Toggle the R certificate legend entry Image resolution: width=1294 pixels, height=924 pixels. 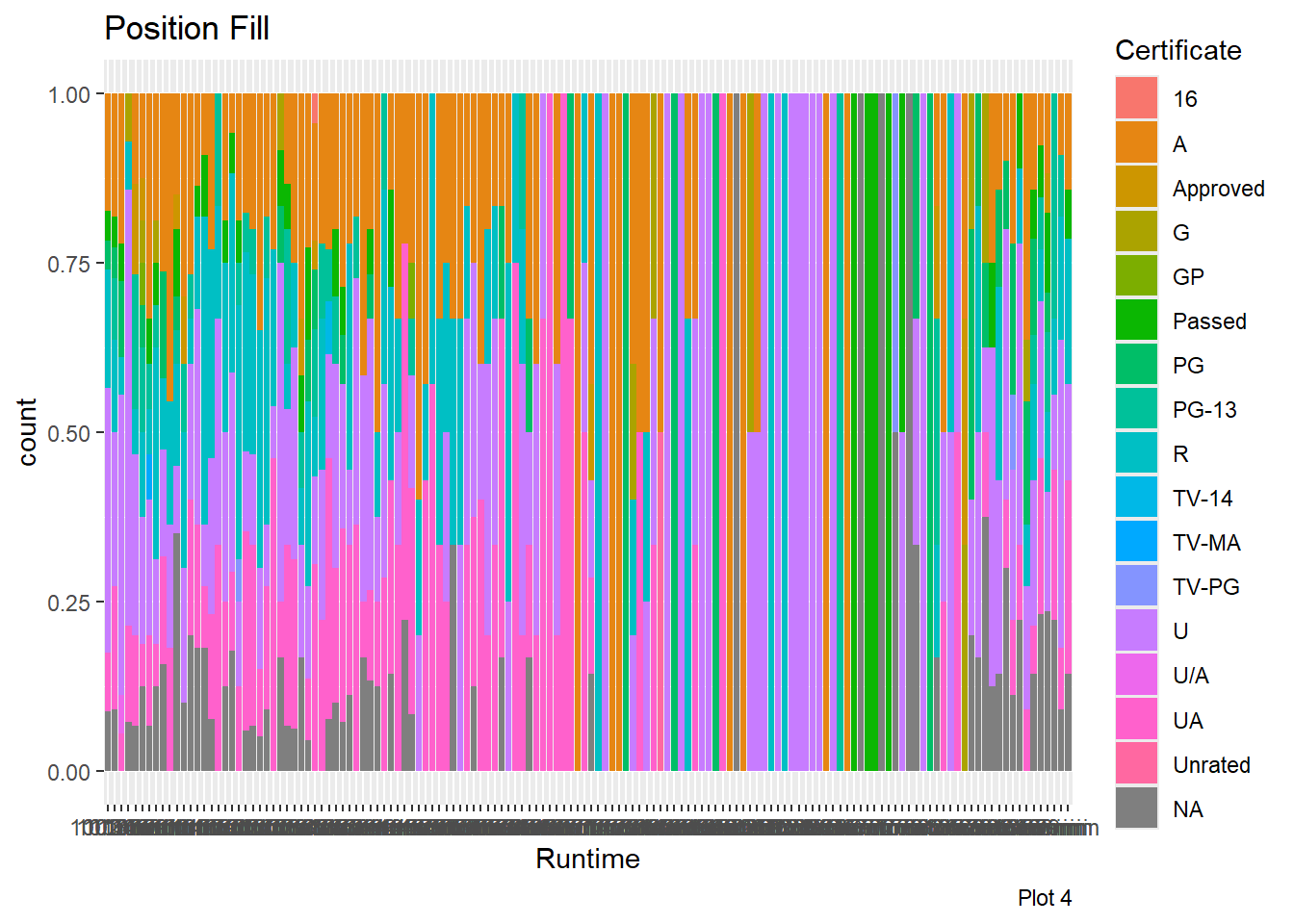[1136, 453]
